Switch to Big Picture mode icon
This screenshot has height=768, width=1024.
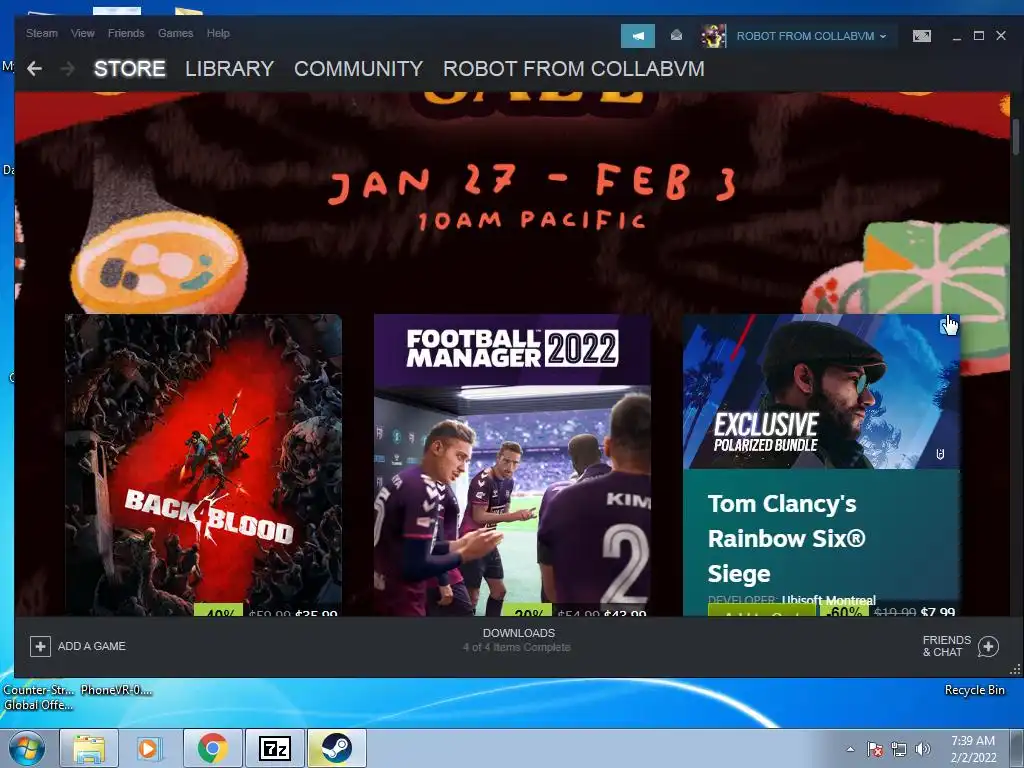tap(921, 36)
